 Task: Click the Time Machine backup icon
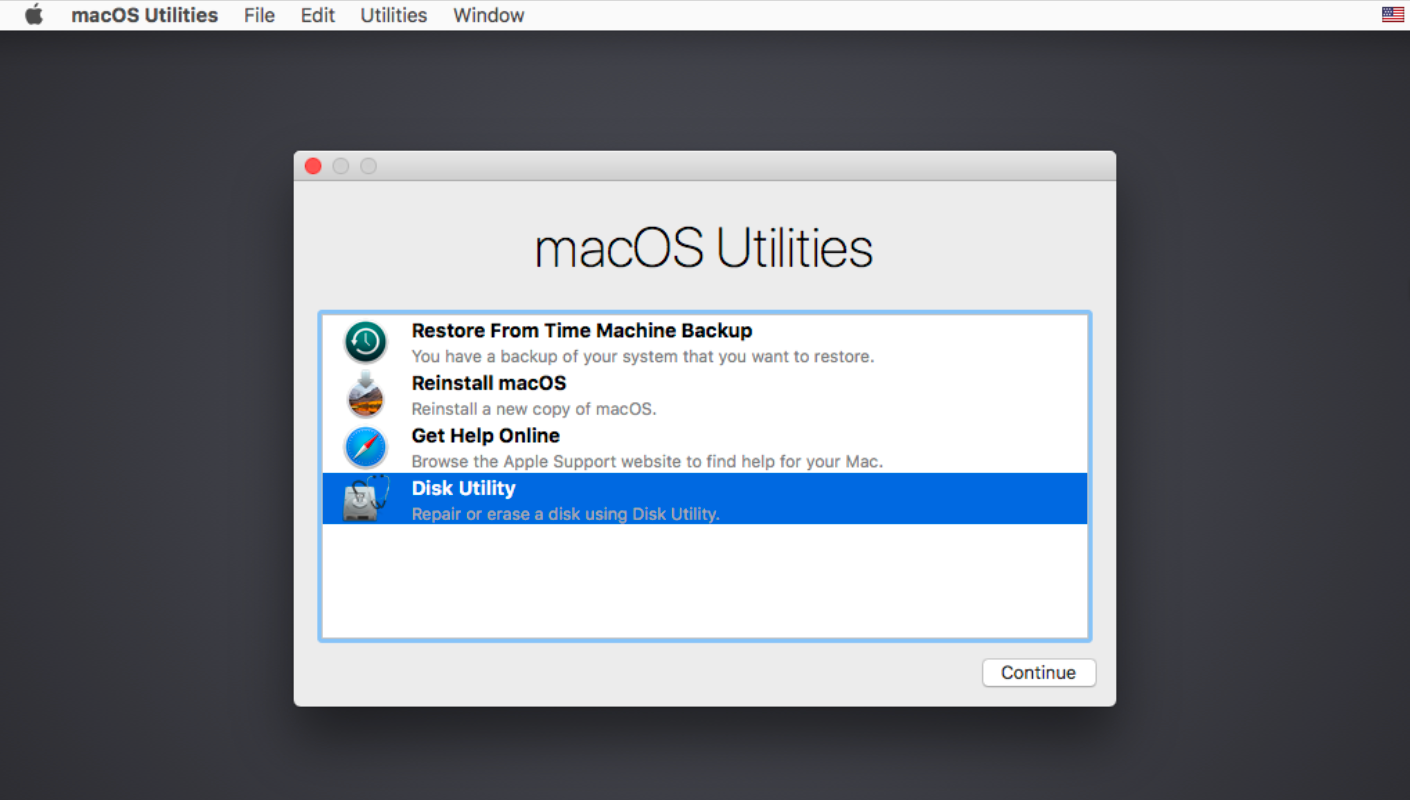tap(366, 342)
